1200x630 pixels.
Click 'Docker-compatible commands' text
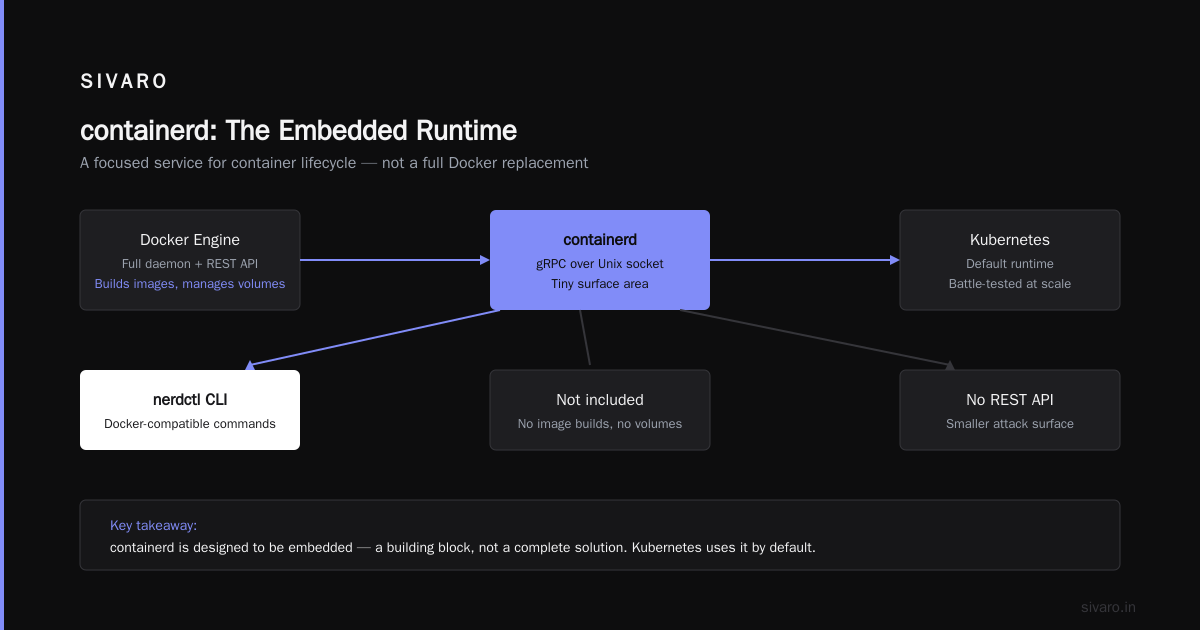click(x=190, y=424)
